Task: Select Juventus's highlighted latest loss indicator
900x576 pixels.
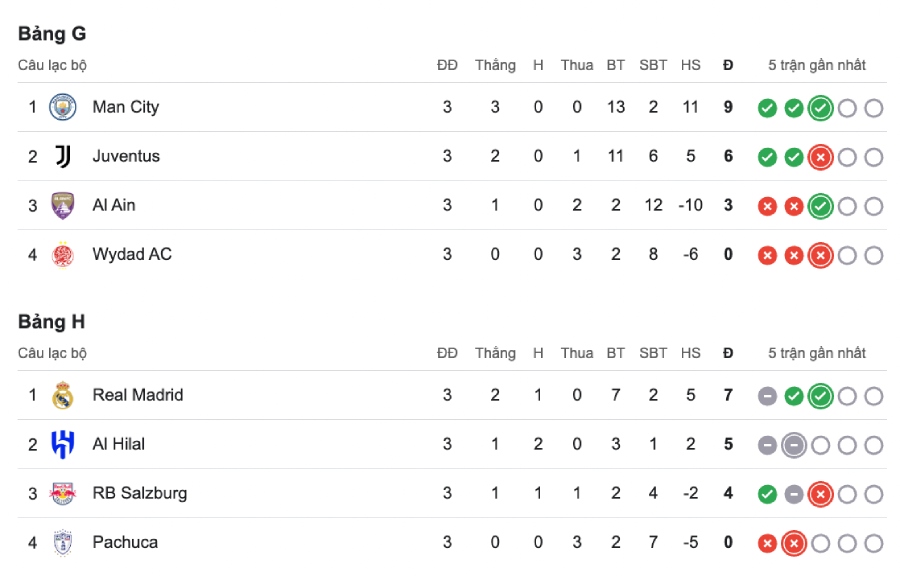Action: [820, 157]
